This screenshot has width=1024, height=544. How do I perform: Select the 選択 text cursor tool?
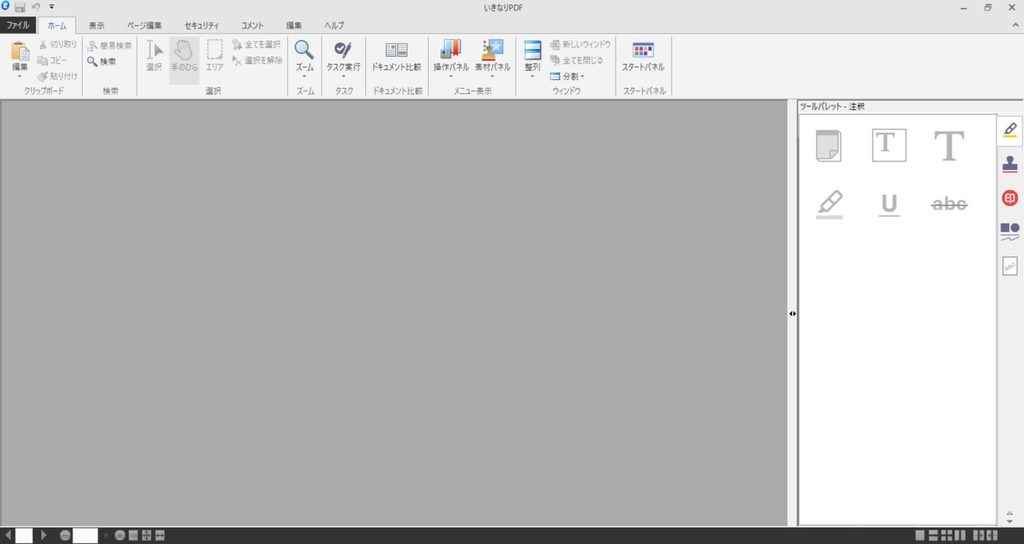point(154,56)
